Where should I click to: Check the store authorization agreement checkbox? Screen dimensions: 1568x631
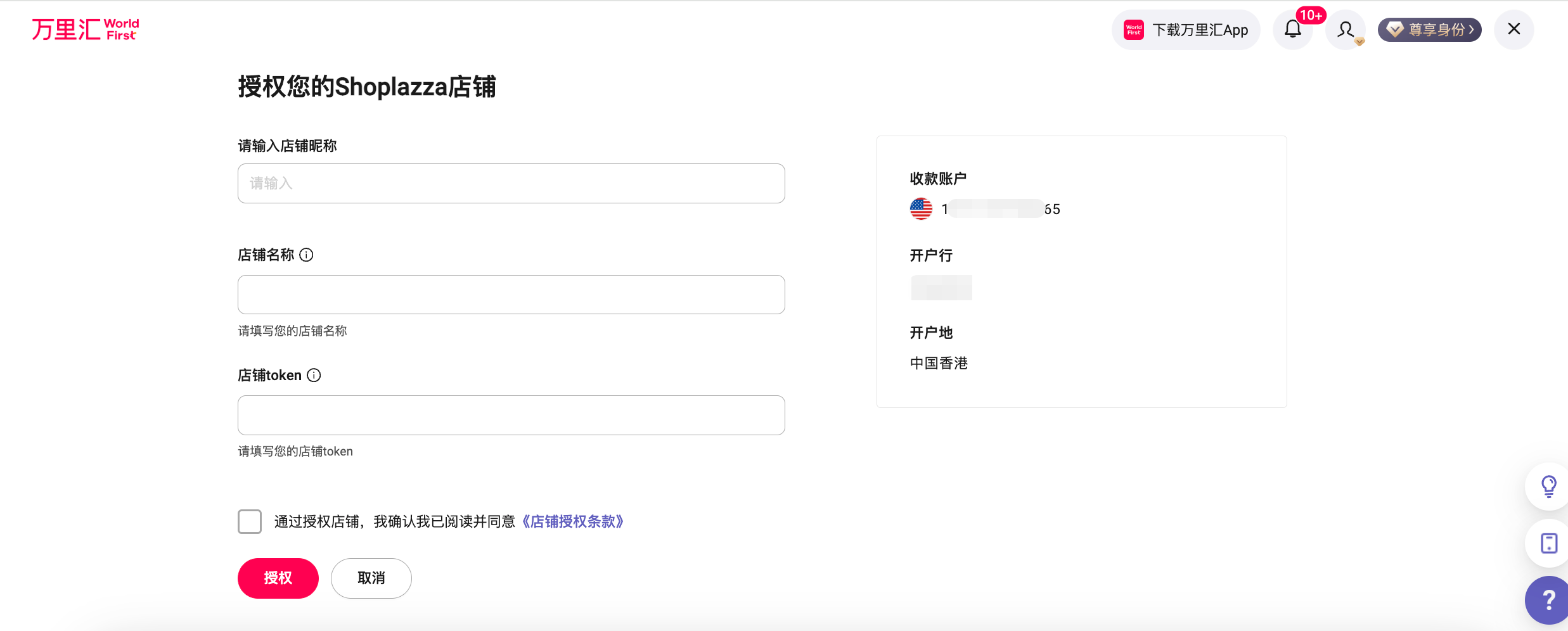click(250, 521)
